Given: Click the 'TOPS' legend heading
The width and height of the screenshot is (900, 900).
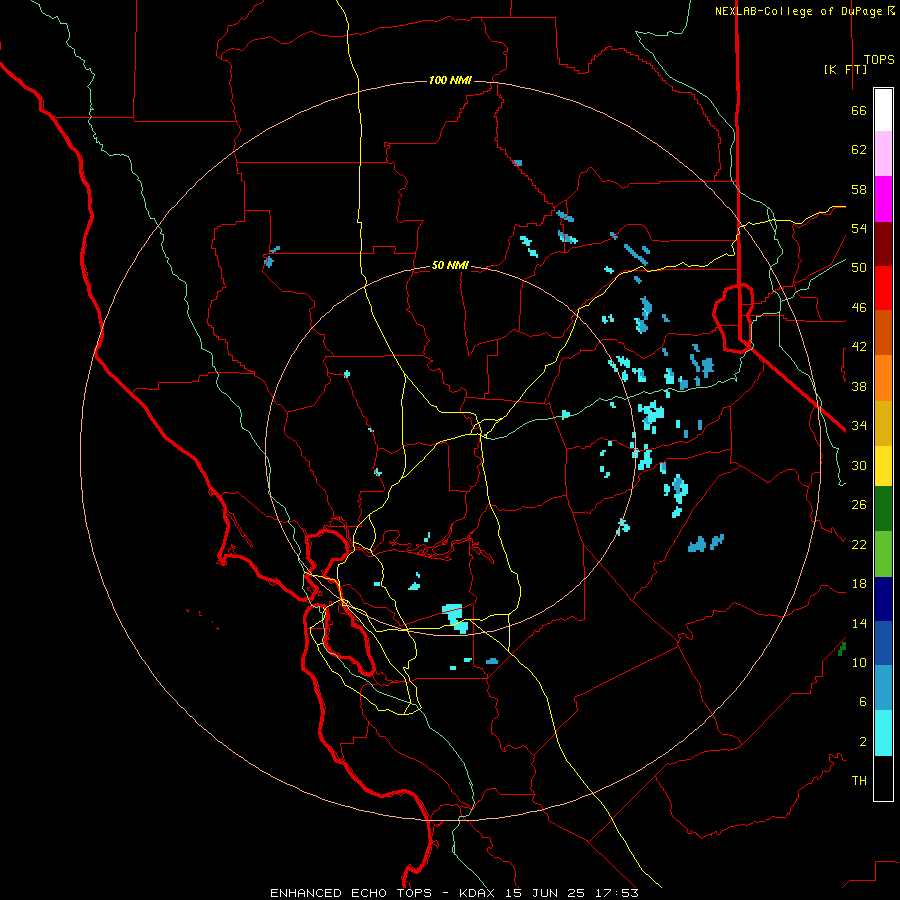Looking at the screenshot, I should point(879,60).
